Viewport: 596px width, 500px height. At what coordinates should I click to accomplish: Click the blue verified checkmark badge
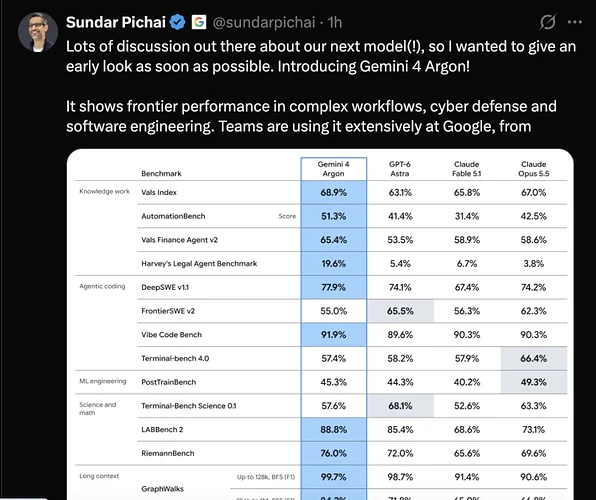tap(177, 22)
